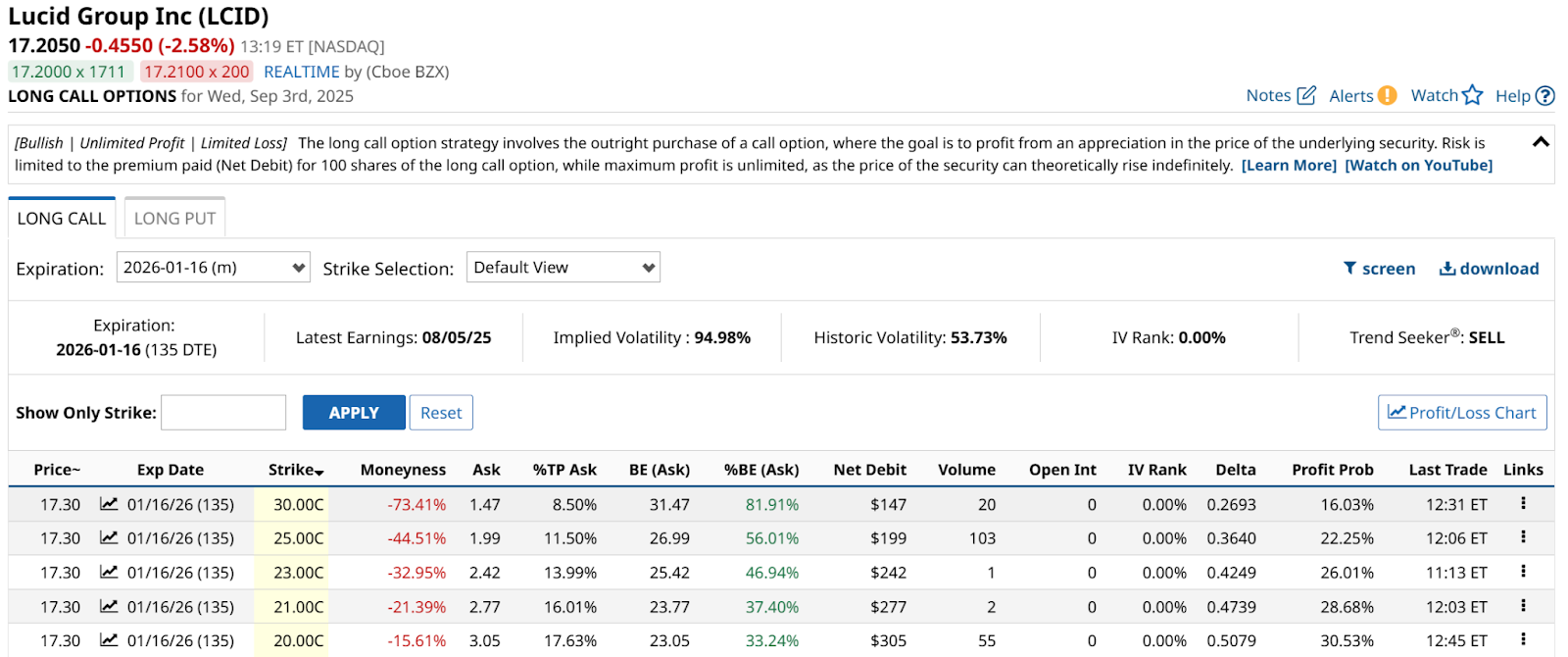
Task: Open the links menu for the 25.00C row
Action: click(1523, 536)
